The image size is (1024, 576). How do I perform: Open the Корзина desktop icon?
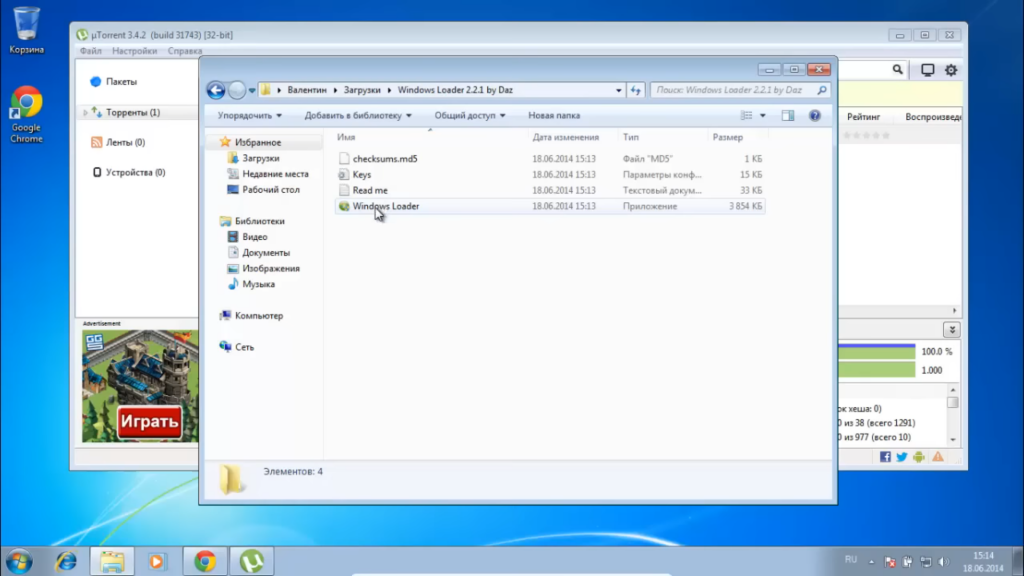click(x=26, y=30)
